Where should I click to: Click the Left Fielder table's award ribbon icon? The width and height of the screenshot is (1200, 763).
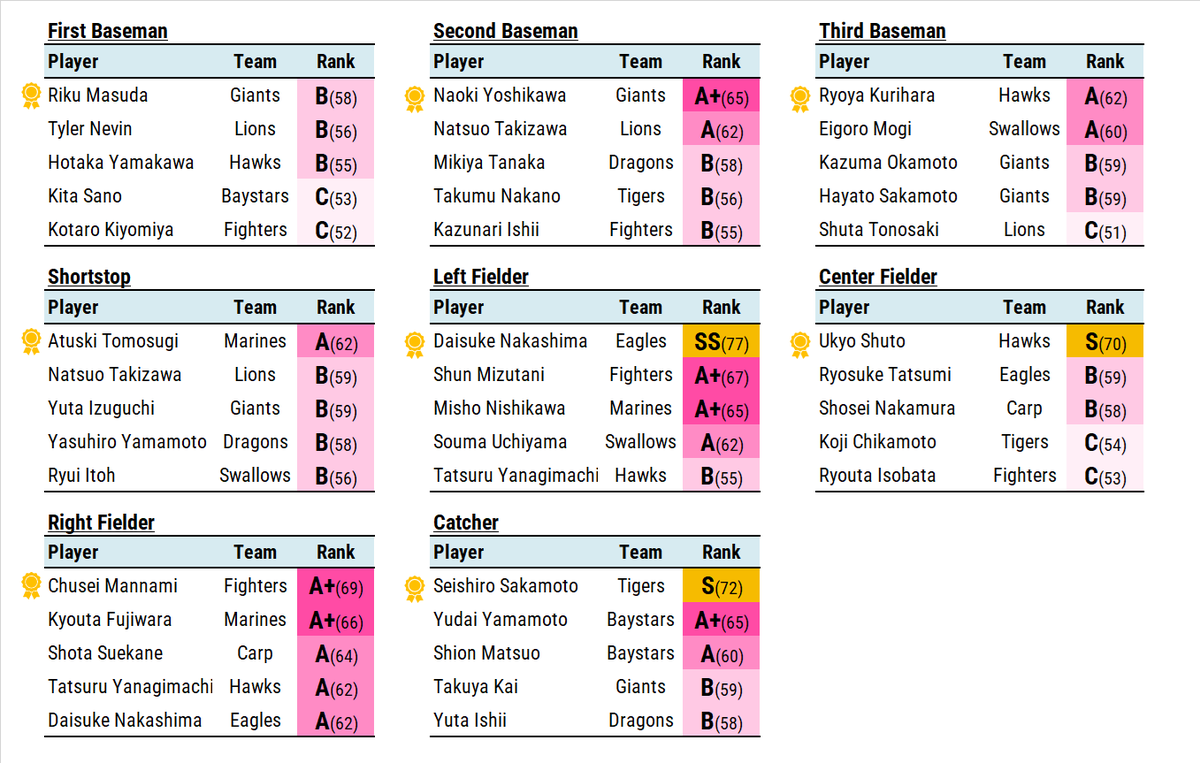click(x=414, y=343)
